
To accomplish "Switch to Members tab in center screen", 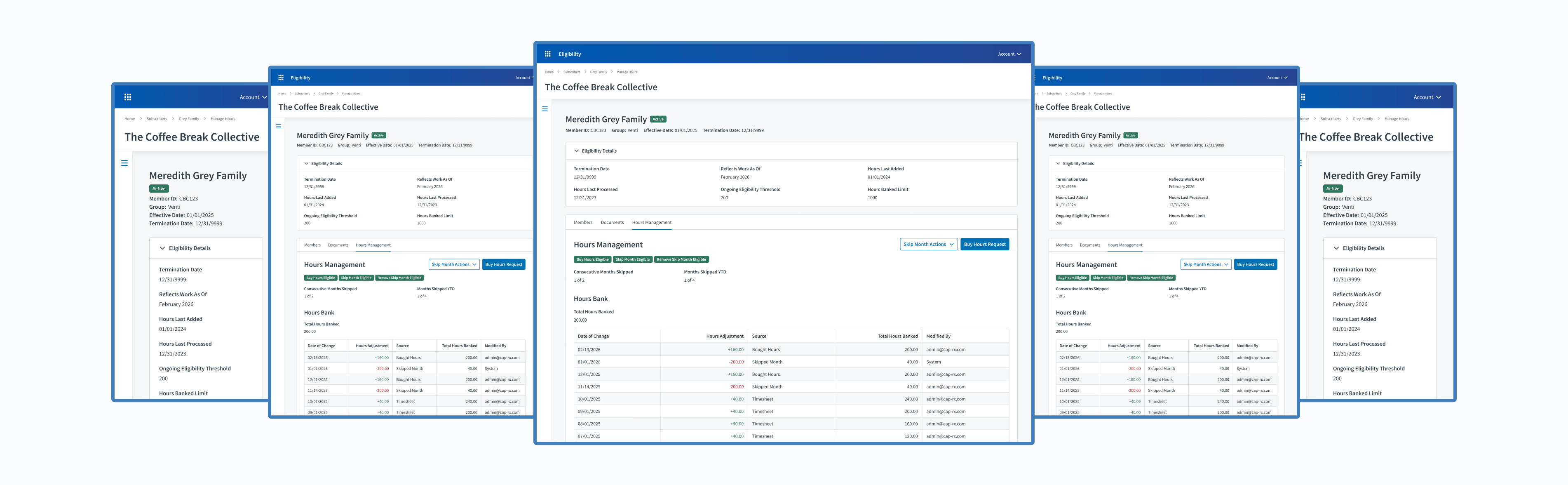I will coord(582,222).
